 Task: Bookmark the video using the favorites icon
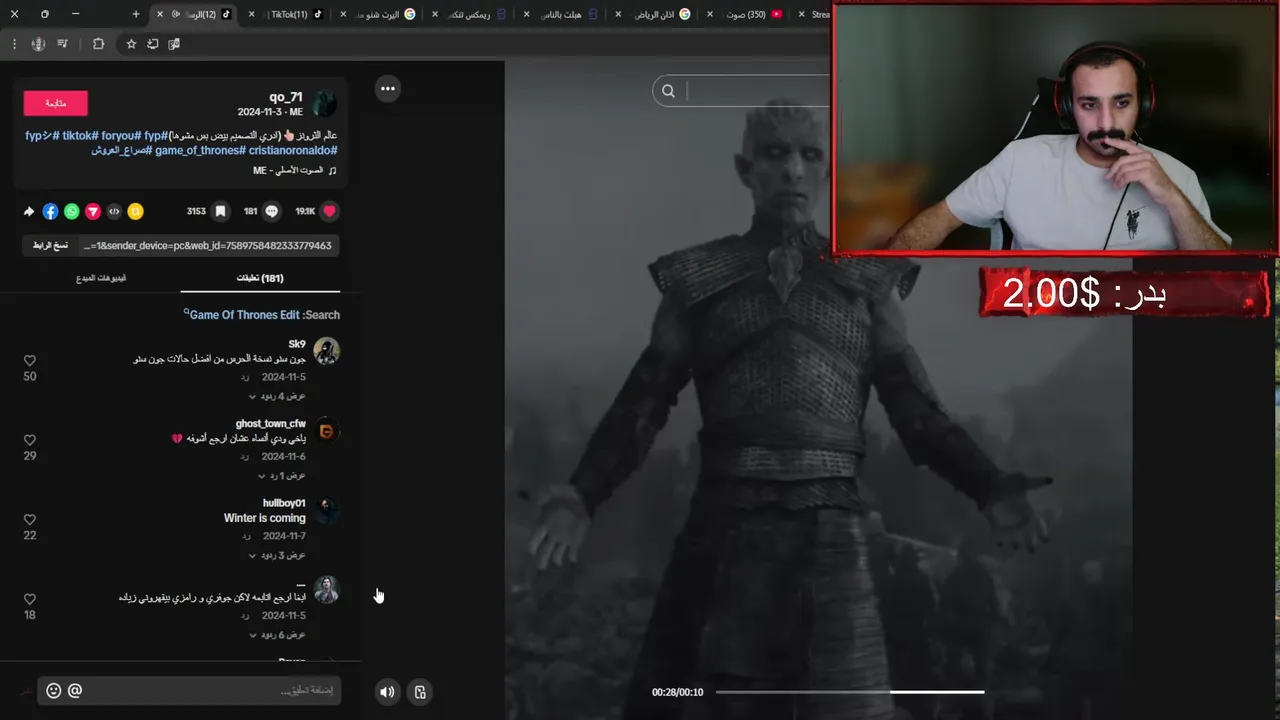220,211
